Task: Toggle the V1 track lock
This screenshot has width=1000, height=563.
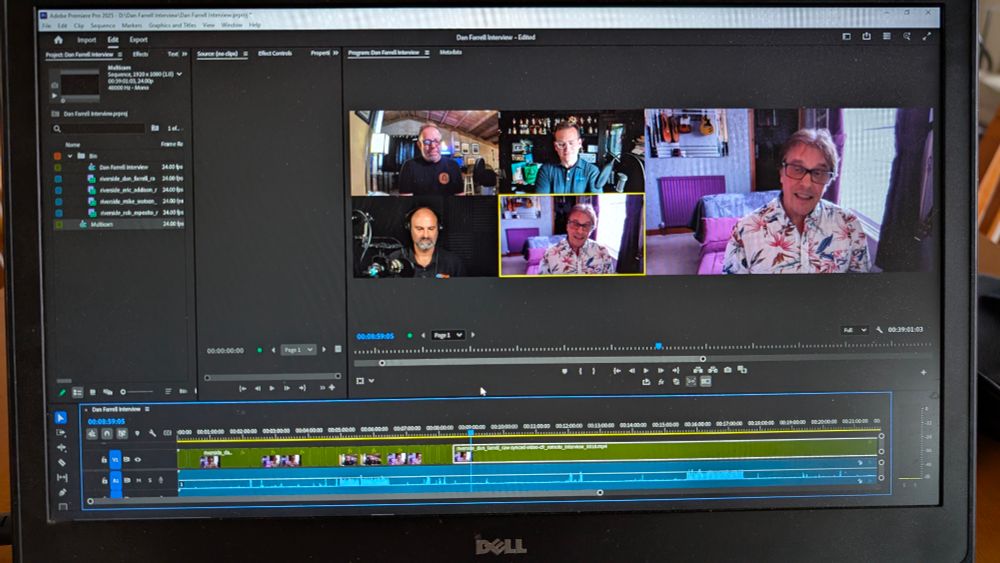Action: click(x=104, y=459)
